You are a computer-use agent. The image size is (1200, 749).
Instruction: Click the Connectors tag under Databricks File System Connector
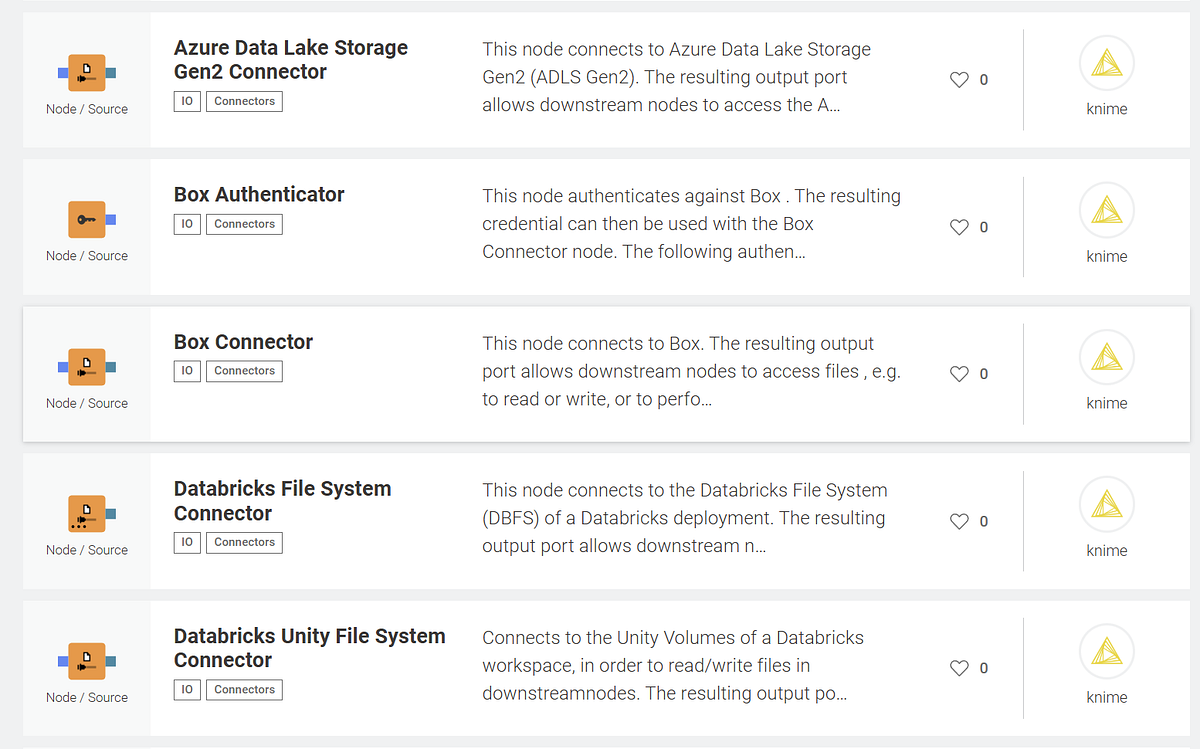243,542
